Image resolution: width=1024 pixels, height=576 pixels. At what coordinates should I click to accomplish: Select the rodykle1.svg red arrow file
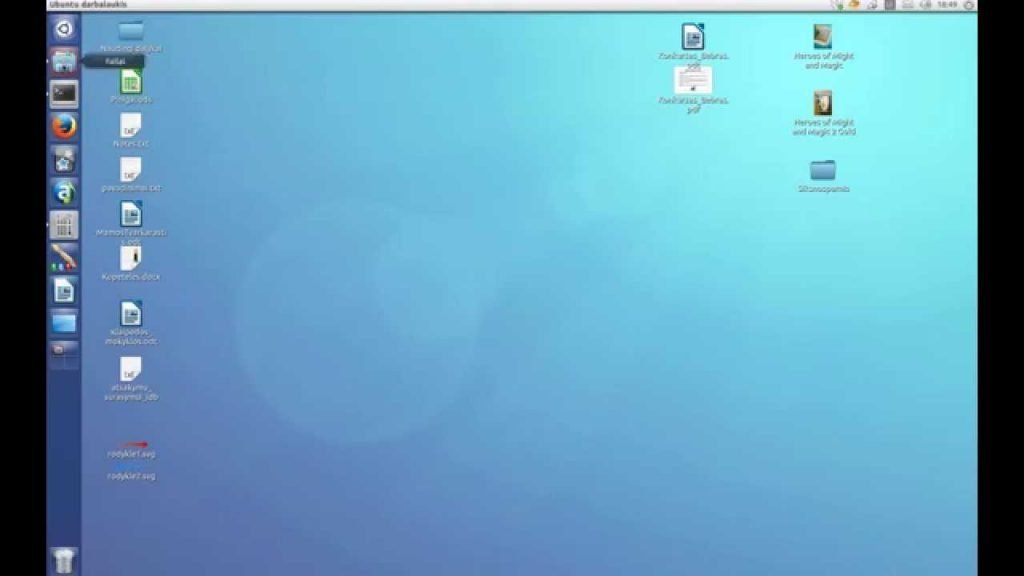(131, 450)
